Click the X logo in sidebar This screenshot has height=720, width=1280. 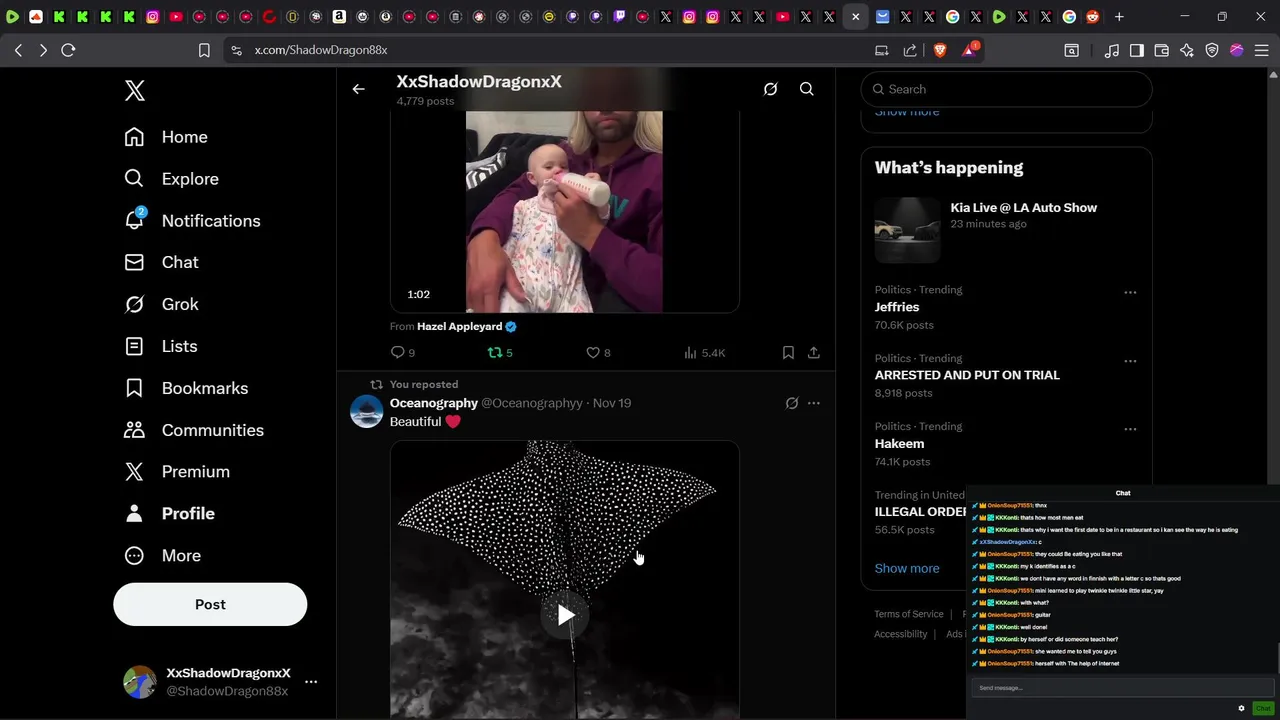tap(135, 91)
